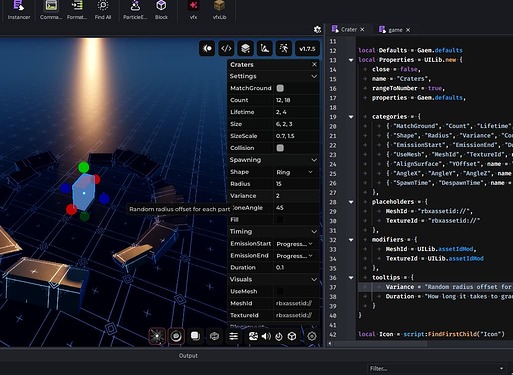Toggle the Collision checkbox
Image resolution: width=513 pixels, height=375 pixels.
point(280,148)
